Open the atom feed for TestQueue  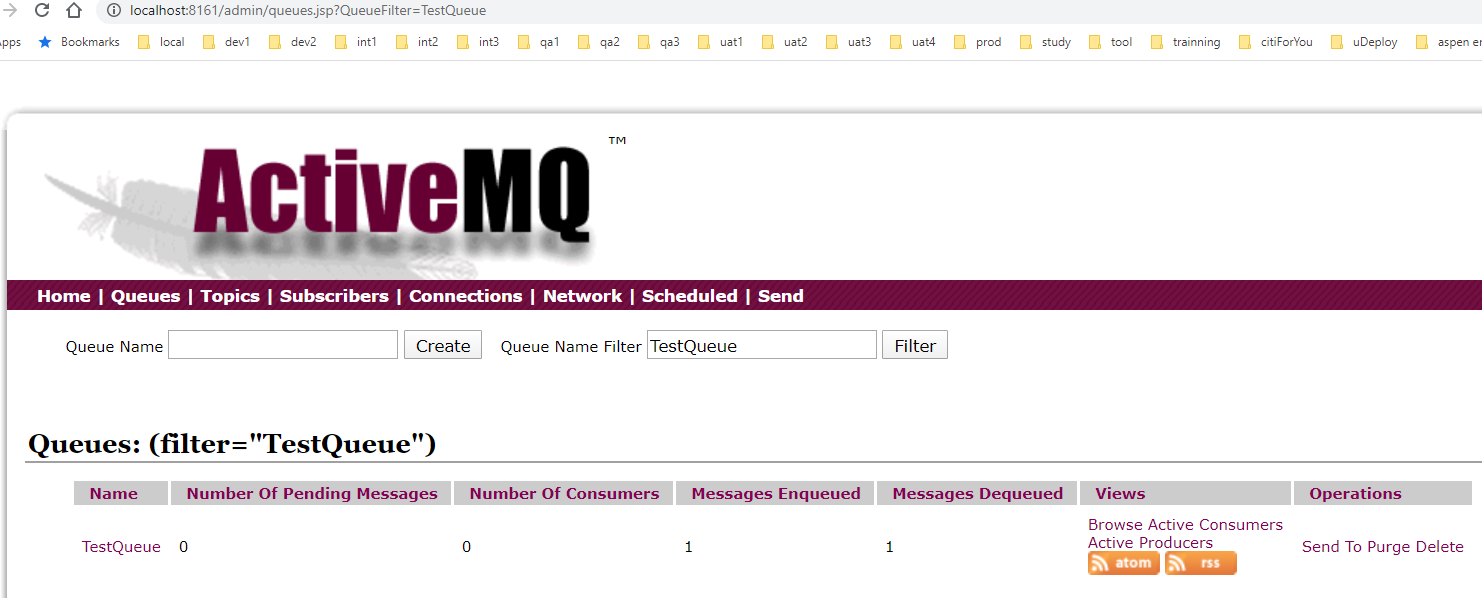coord(1124,563)
